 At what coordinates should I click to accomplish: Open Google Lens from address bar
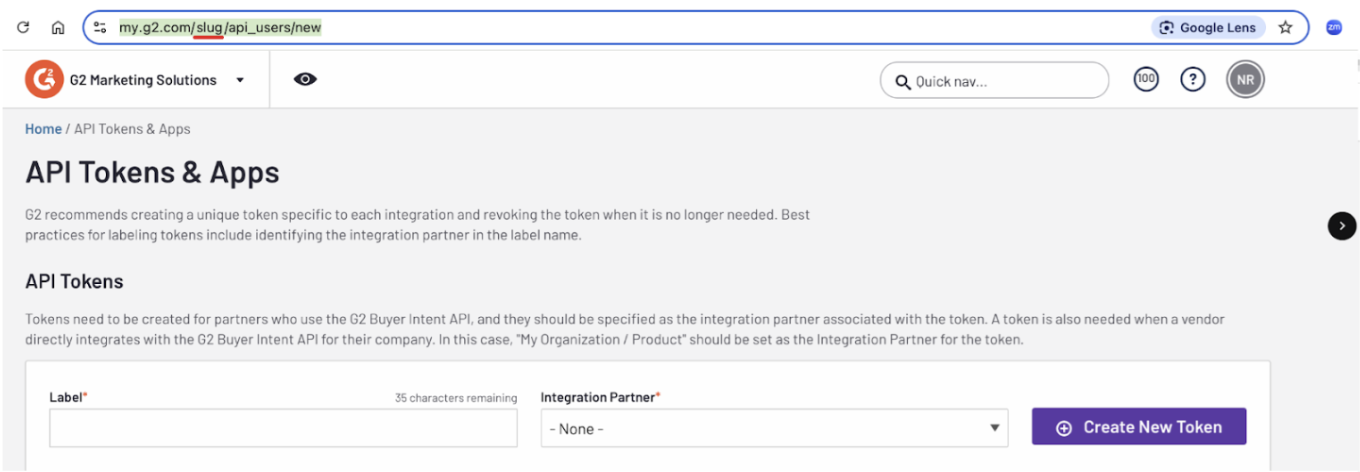(x=1209, y=28)
